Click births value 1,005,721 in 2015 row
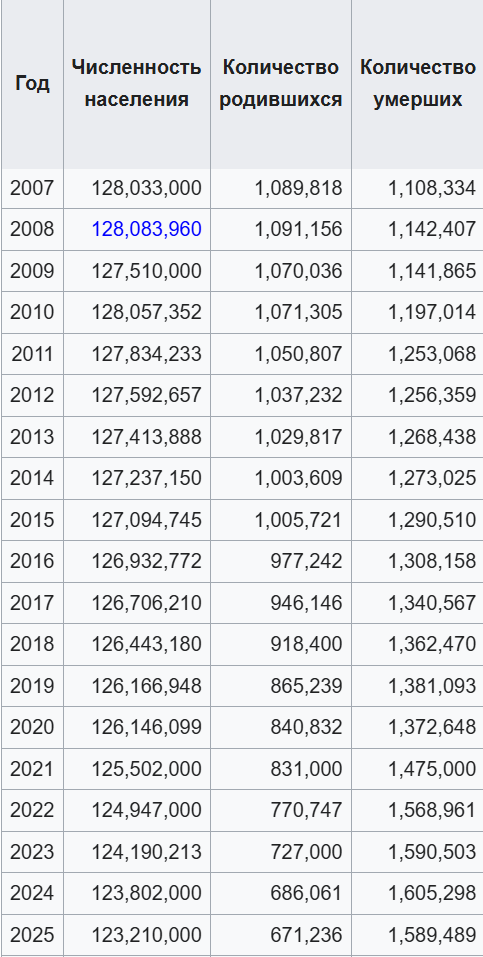The image size is (483, 957). tap(299, 520)
